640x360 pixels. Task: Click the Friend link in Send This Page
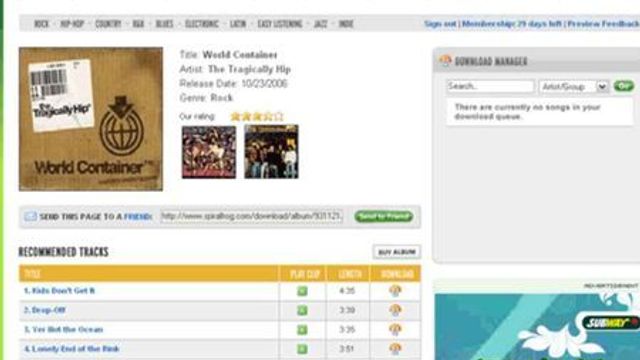(x=138, y=217)
